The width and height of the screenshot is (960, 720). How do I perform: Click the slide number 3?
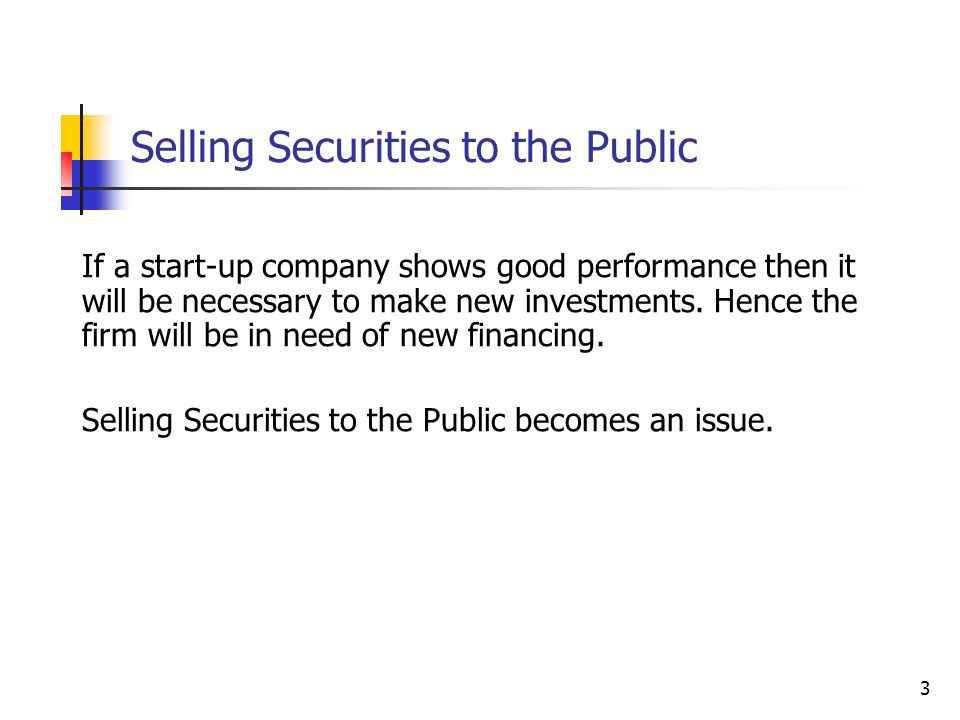coord(924,689)
